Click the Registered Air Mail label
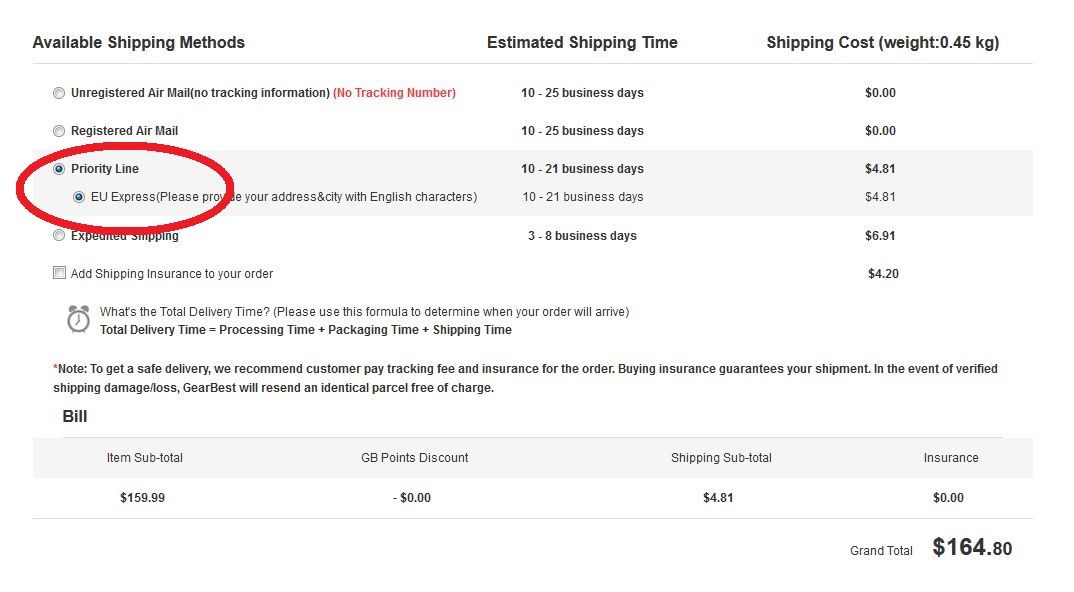Viewport: 1074px width, 592px height. [125, 131]
